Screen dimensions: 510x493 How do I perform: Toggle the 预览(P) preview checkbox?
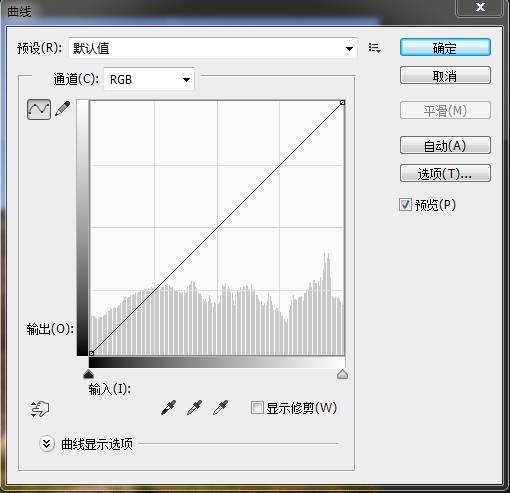(405, 204)
